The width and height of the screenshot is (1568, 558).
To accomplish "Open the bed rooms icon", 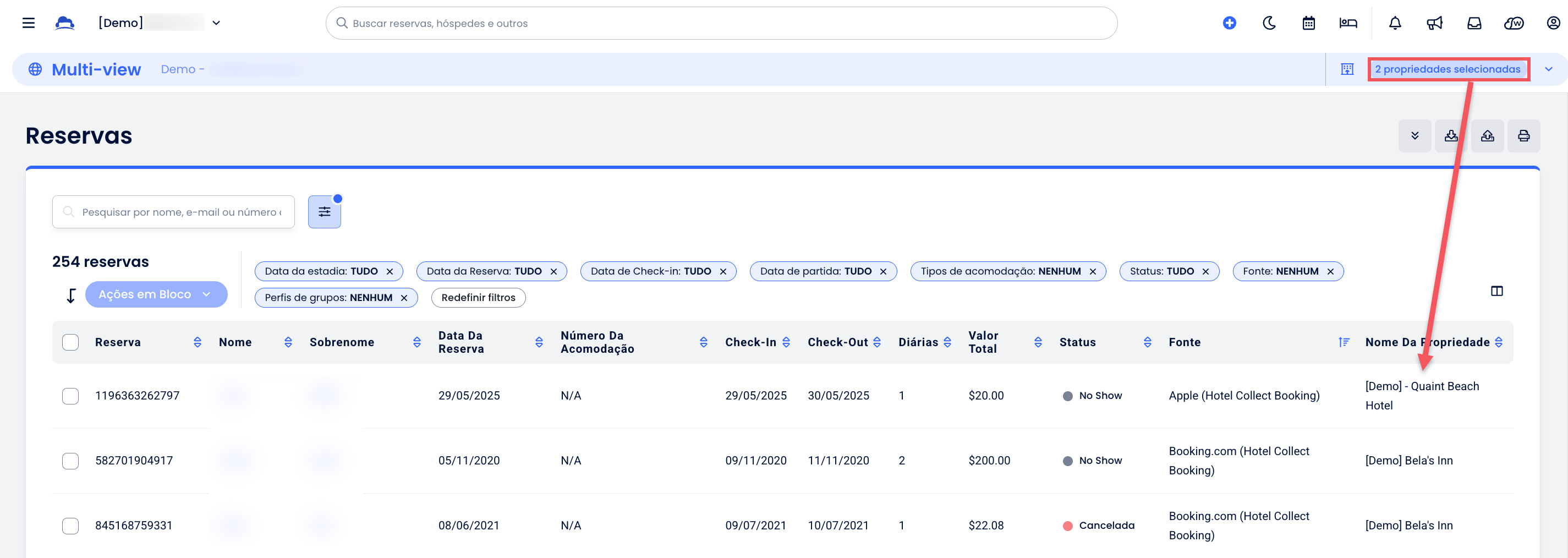I will 1347,23.
